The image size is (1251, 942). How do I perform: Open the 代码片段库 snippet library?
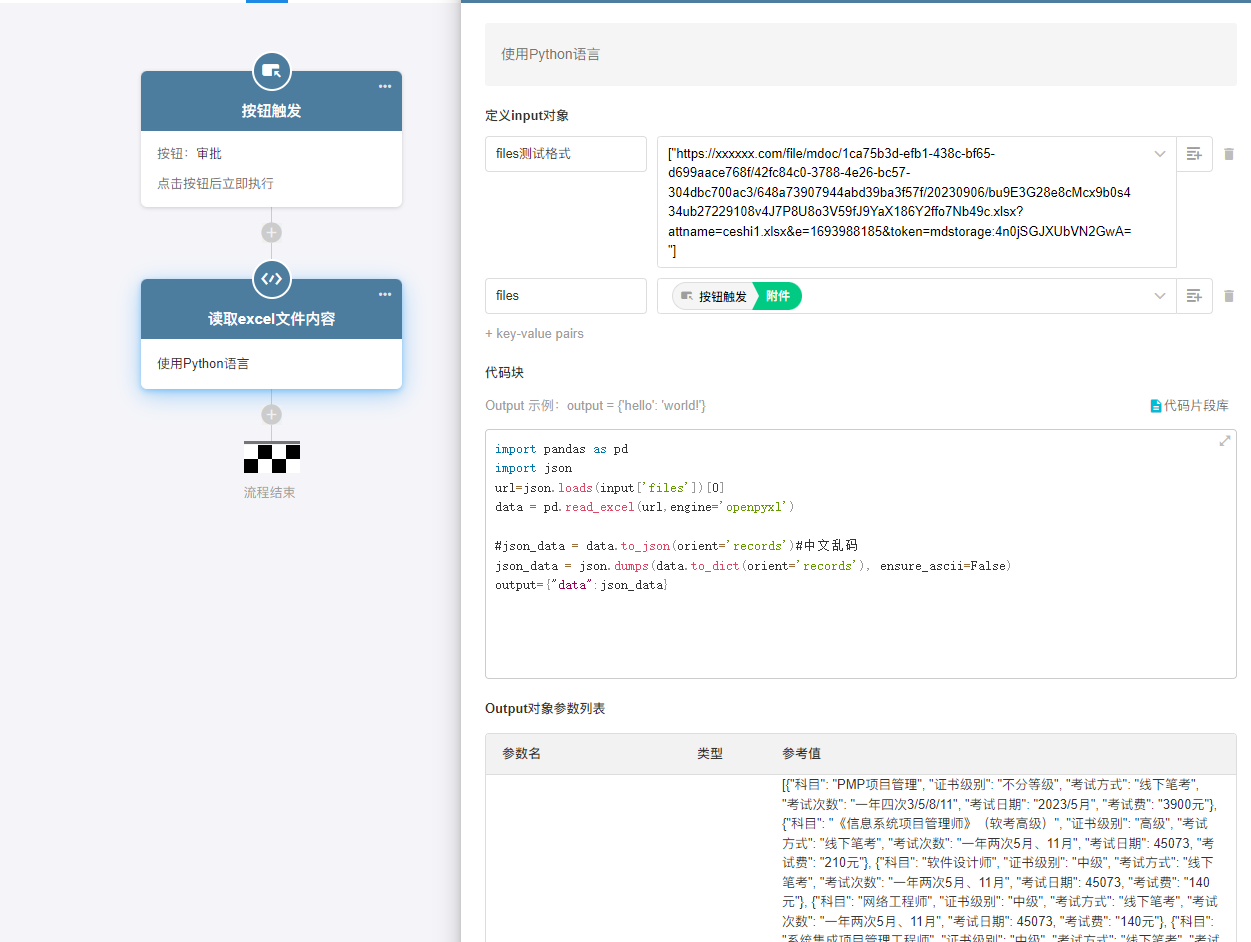[1189, 406]
